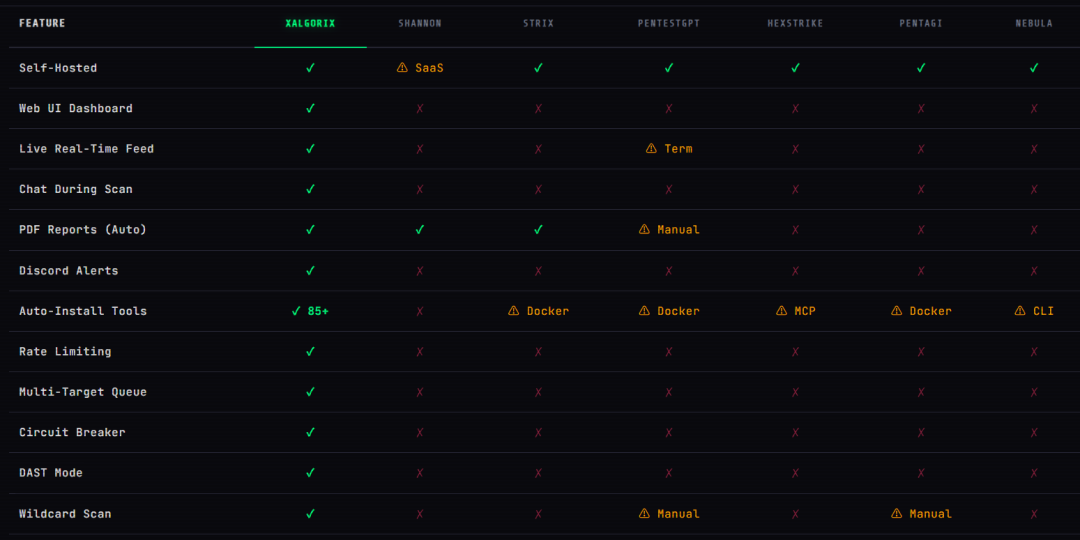Screen dimensions: 1080x540
Task: Click PentestGPT Manual warning for Wildcard Scan
Action: click(x=668, y=514)
